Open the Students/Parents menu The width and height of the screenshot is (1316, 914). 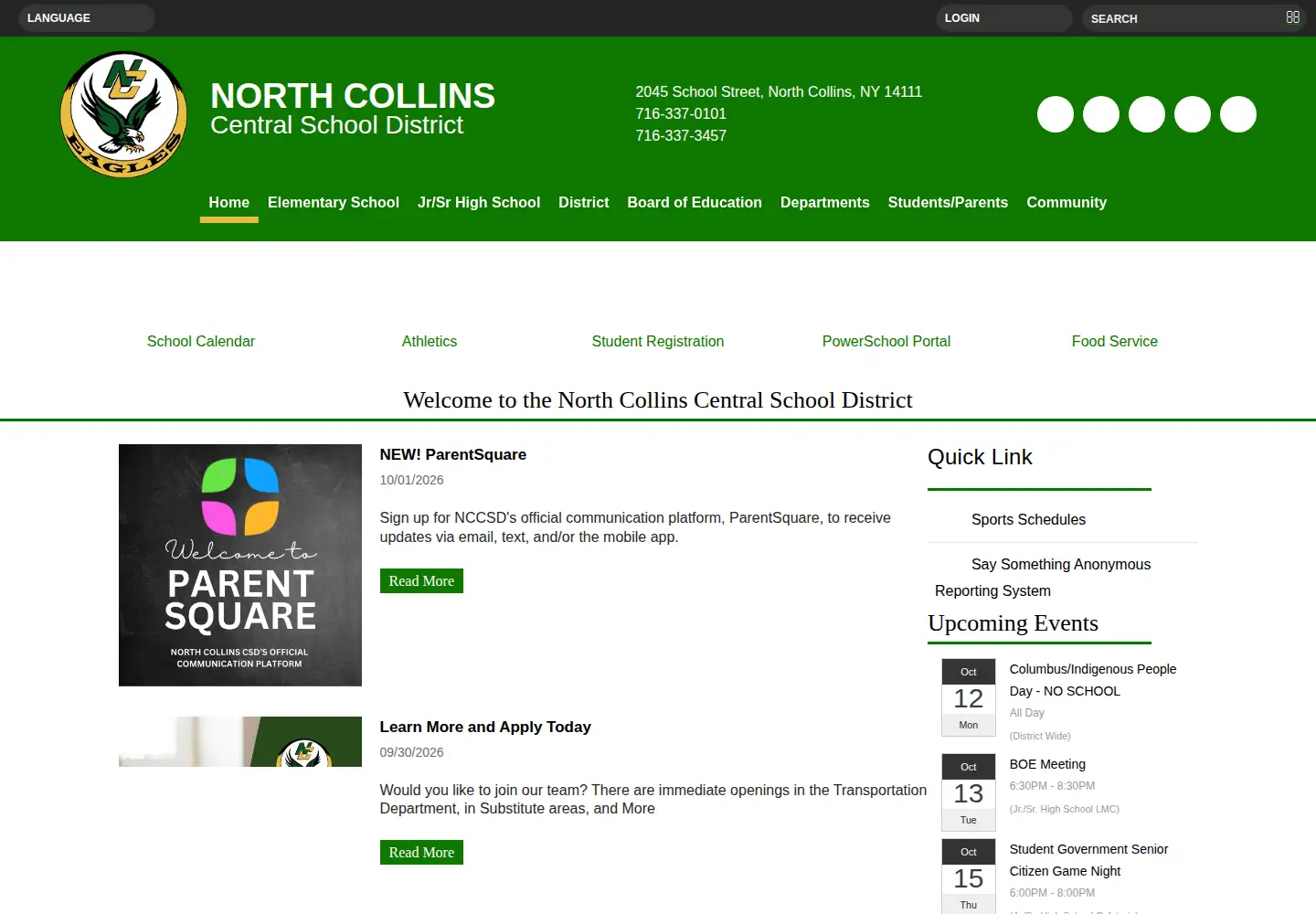click(948, 203)
